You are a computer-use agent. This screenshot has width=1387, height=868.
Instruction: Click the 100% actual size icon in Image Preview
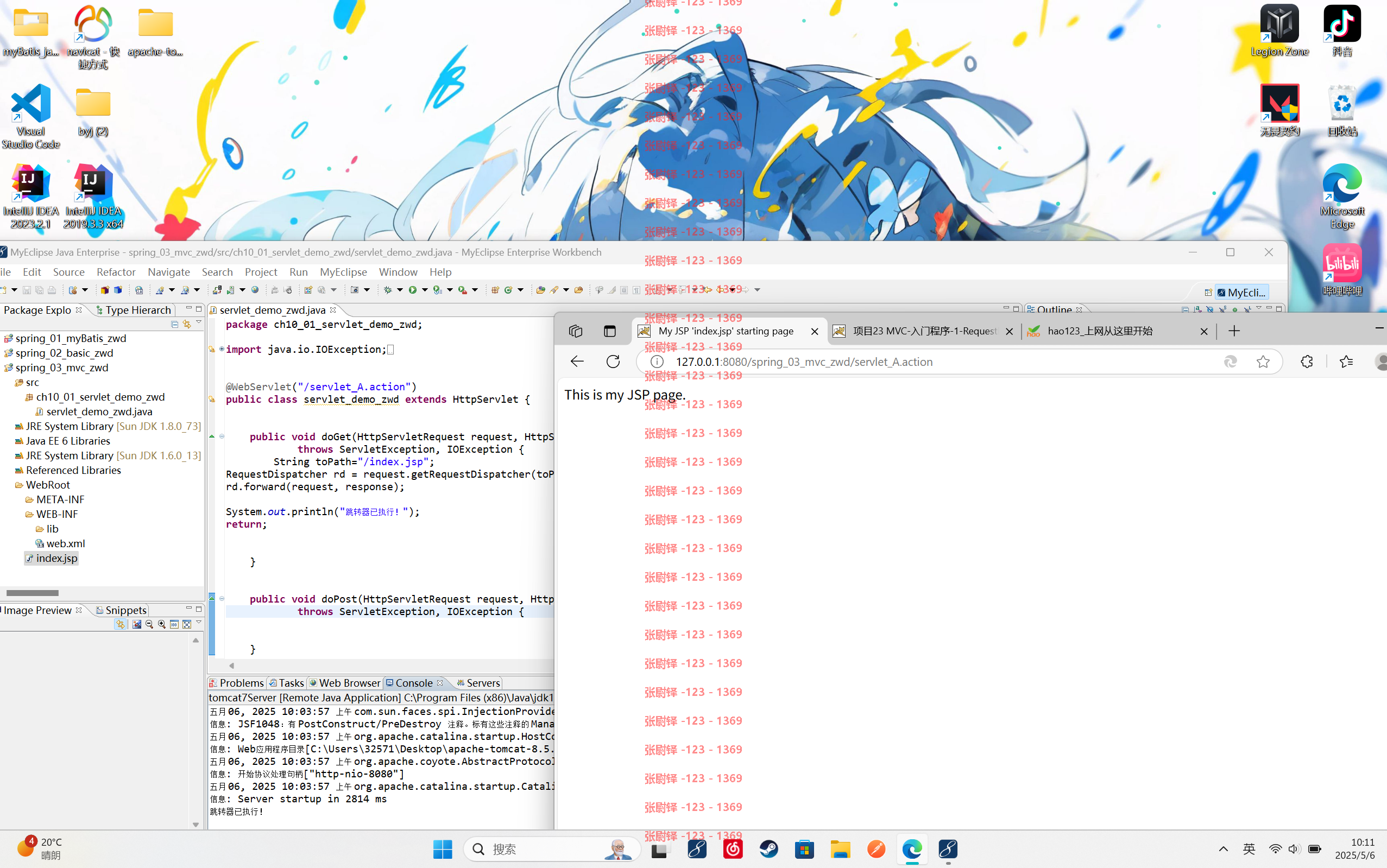point(174,624)
